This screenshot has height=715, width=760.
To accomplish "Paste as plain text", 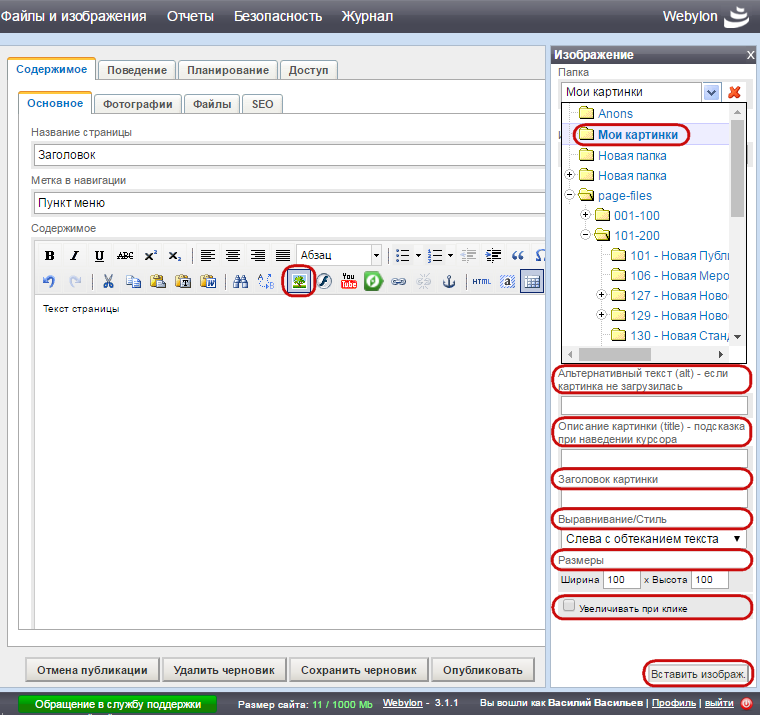I will tap(183, 281).
